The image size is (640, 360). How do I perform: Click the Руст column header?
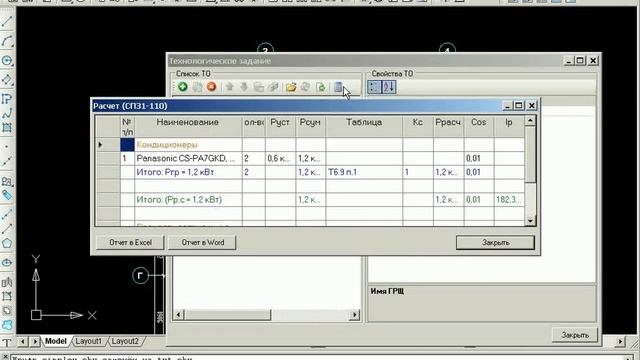[x=280, y=127]
